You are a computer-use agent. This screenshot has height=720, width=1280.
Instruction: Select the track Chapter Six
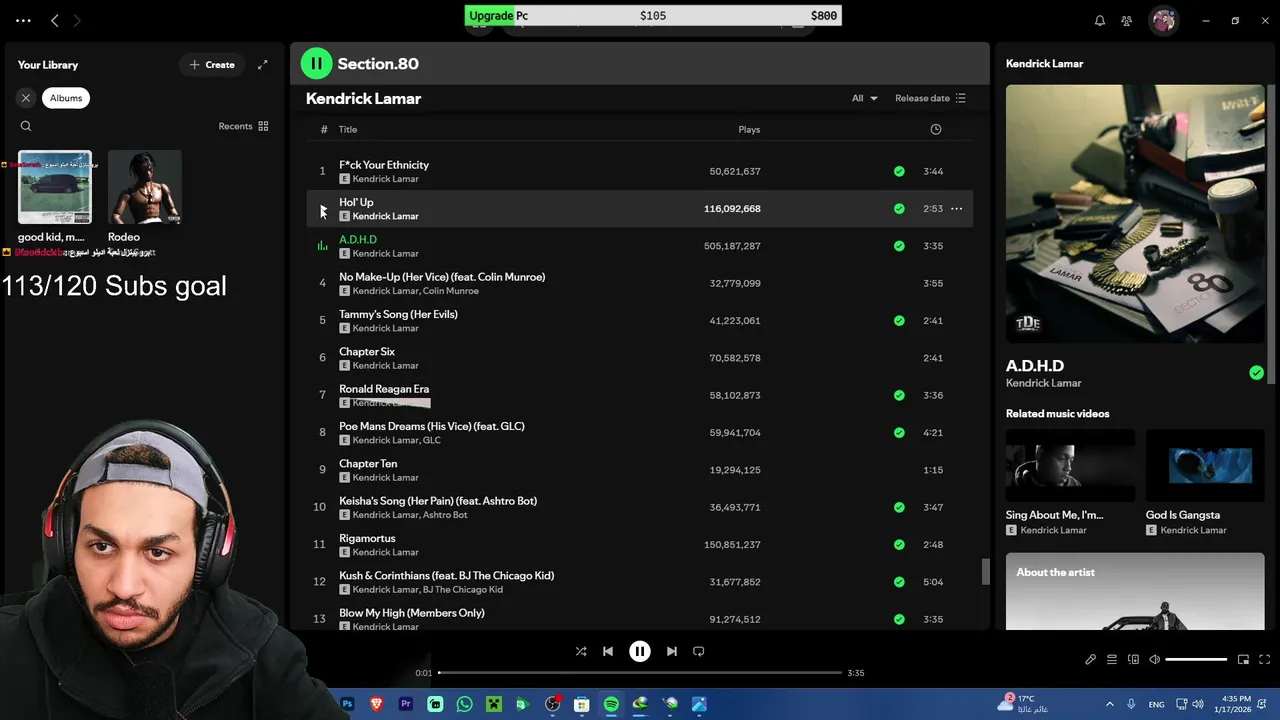tap(640, 358)
